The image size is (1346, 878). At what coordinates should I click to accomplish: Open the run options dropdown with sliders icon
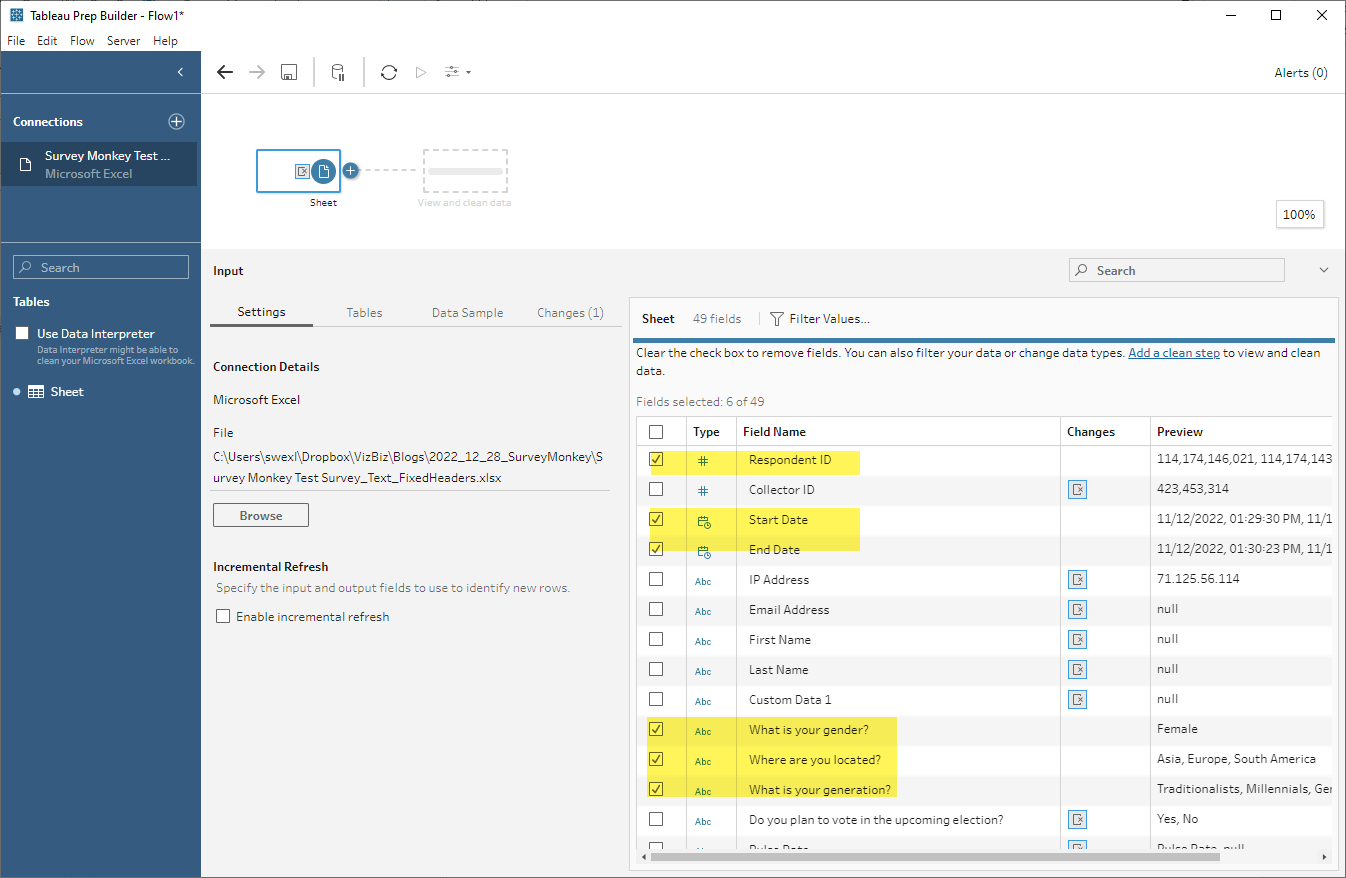pos(457,72)
